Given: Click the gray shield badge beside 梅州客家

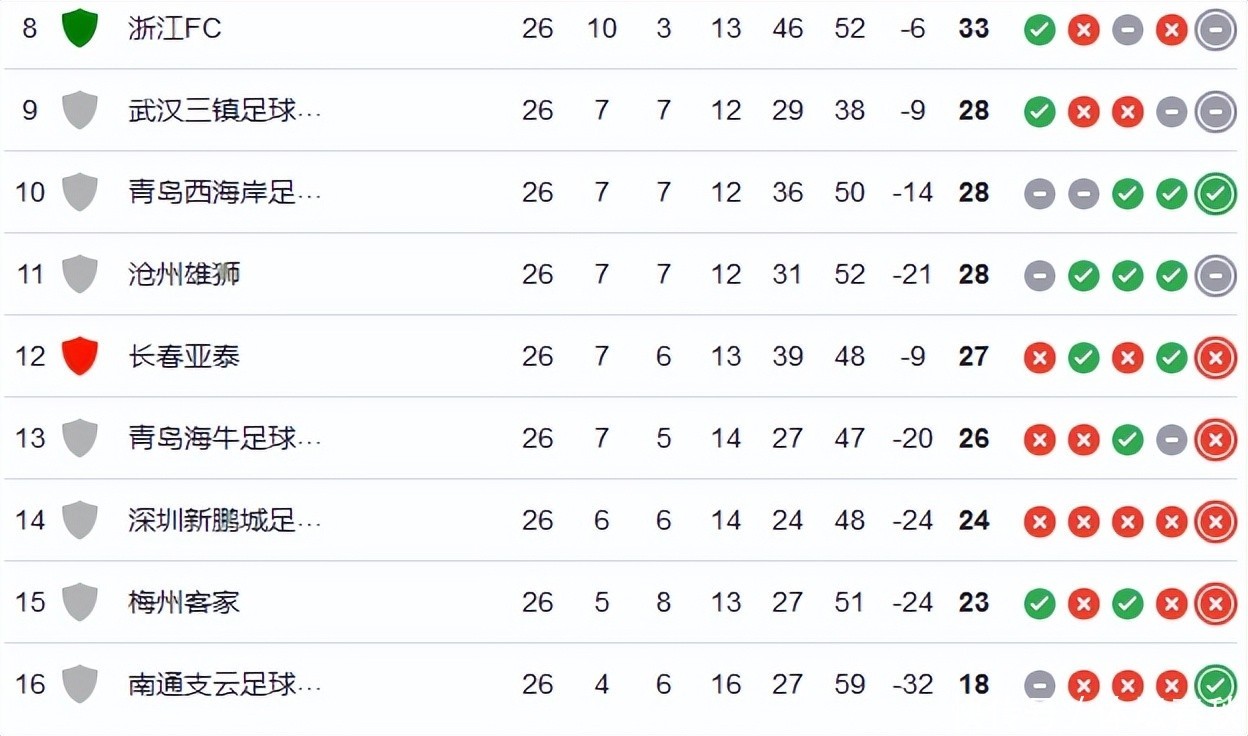Looking at the screenshot, I should 80,602.
